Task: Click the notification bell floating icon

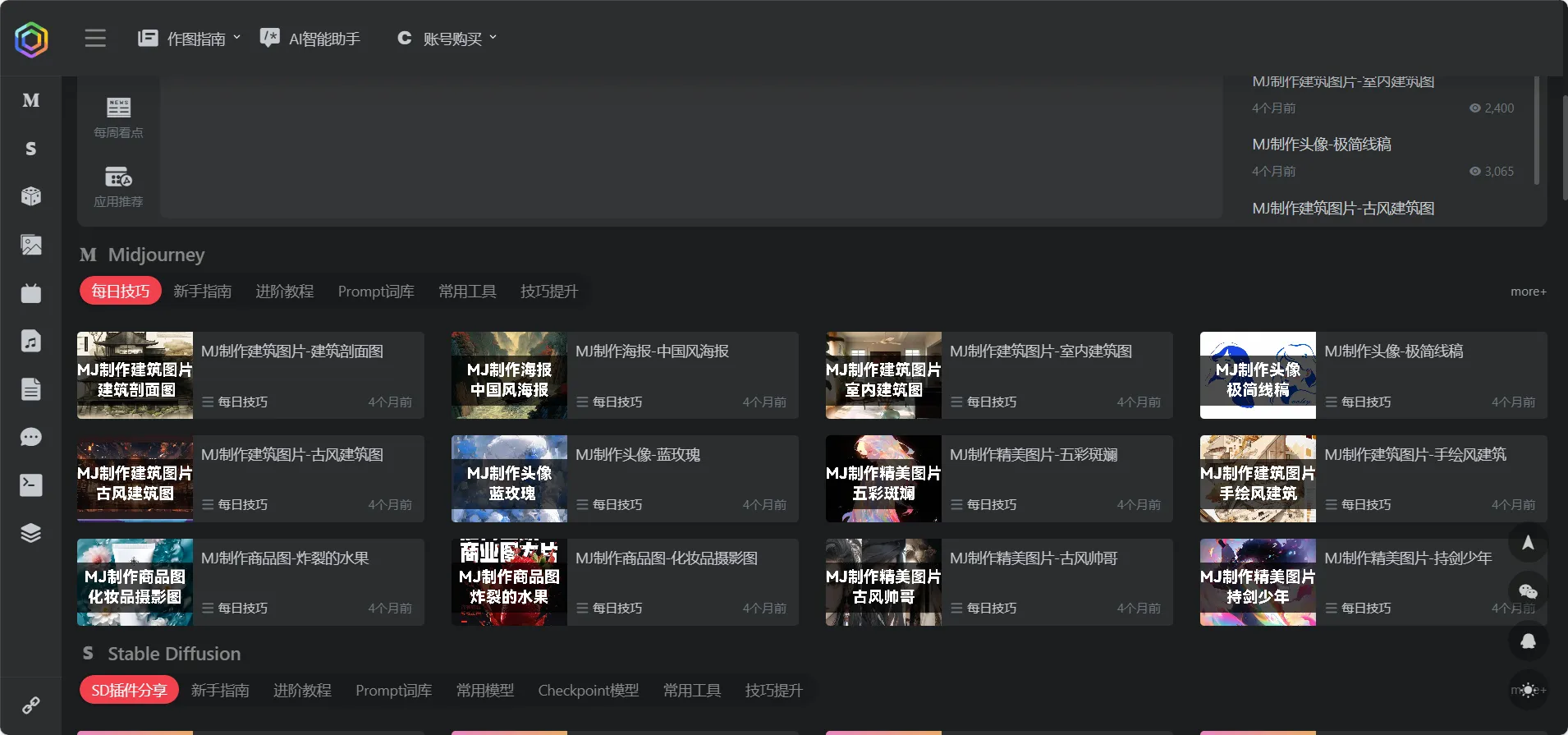Action: coord(1528,641)
